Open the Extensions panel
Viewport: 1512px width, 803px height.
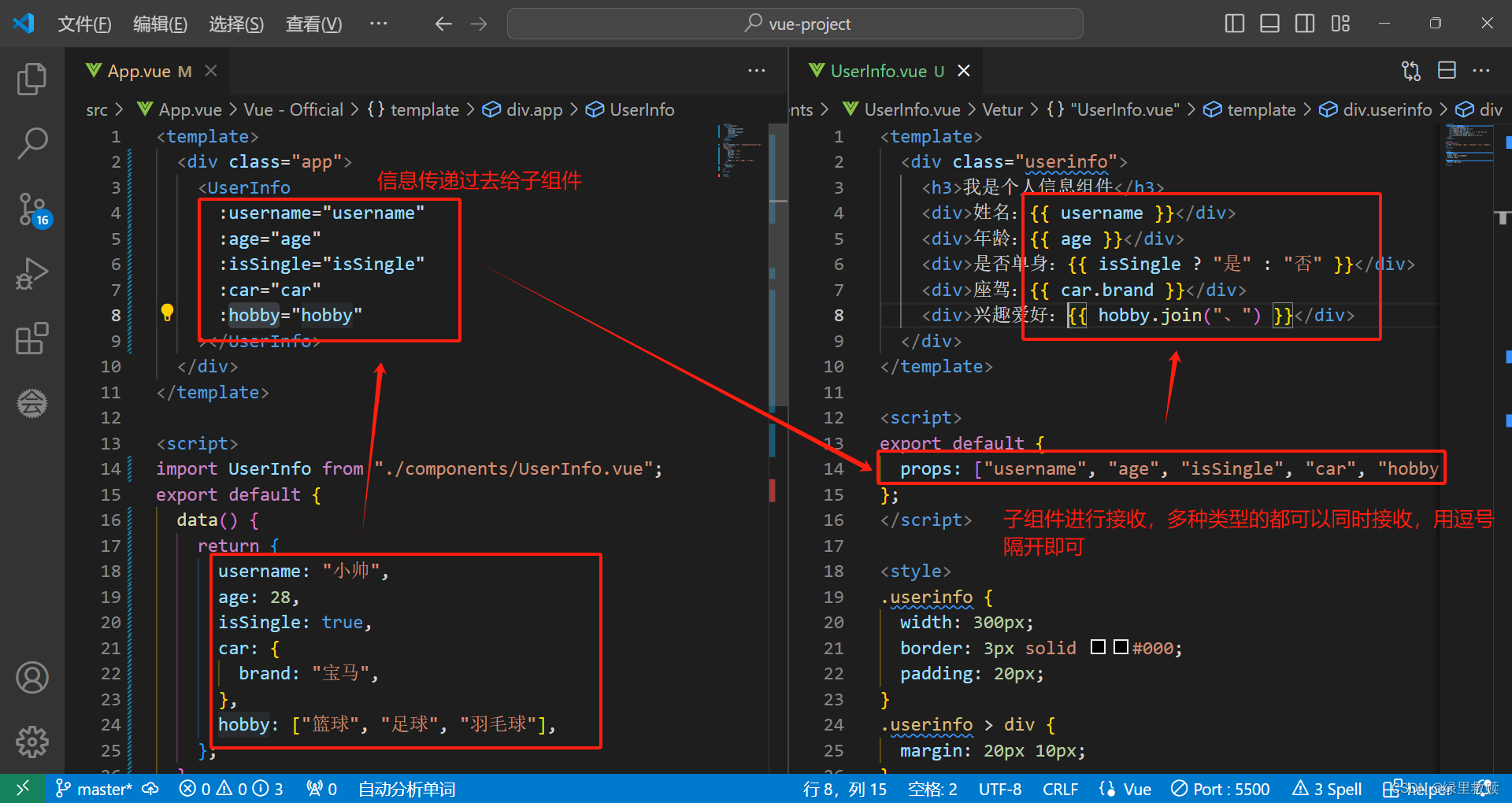31,338
